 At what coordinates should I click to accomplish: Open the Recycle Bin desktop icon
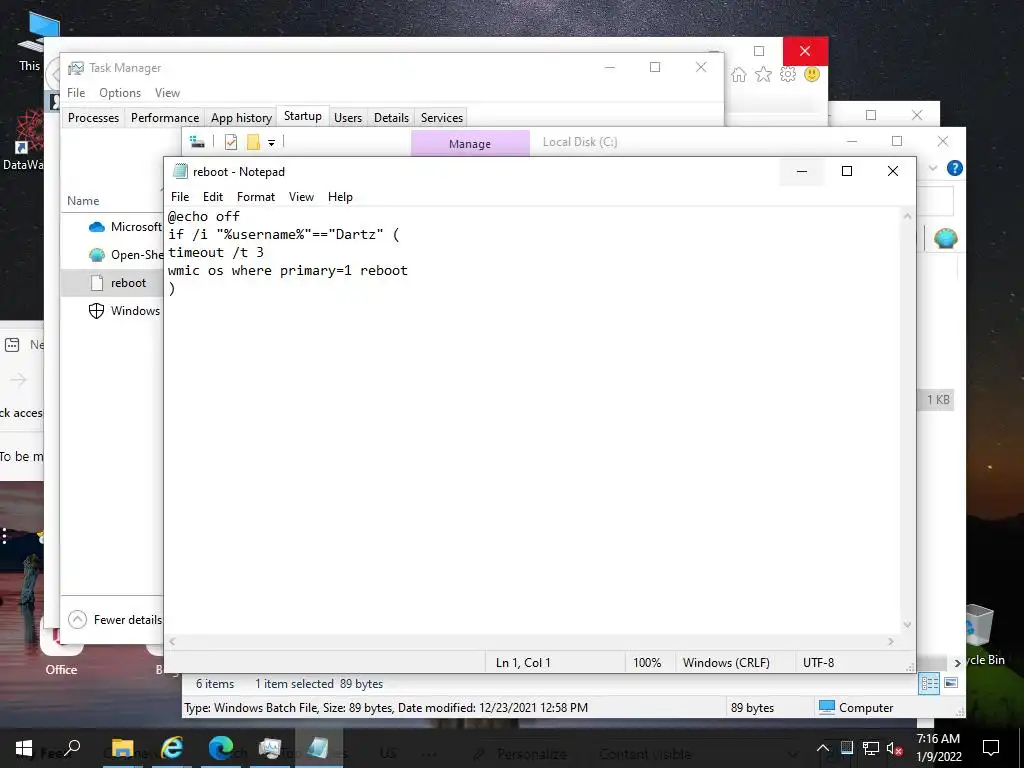pos(981,633)
